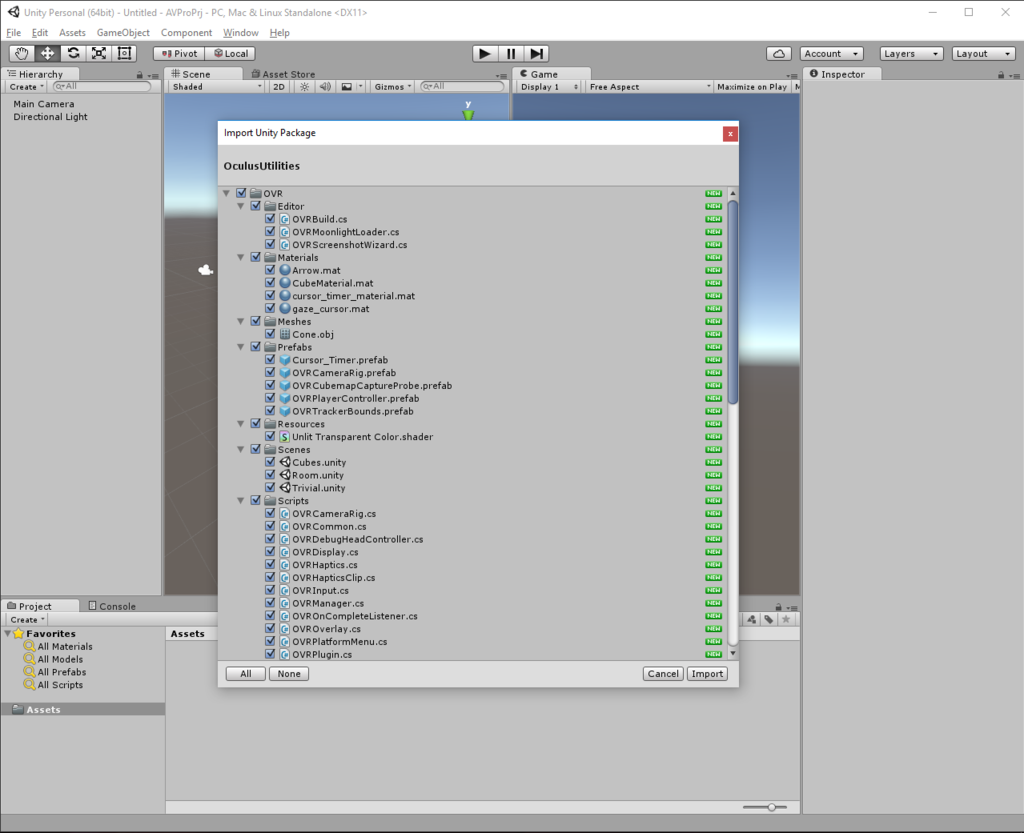1024x833 pixels.
Task: Uncheck the Room.unity checkbox
Action: pos(270,475)
